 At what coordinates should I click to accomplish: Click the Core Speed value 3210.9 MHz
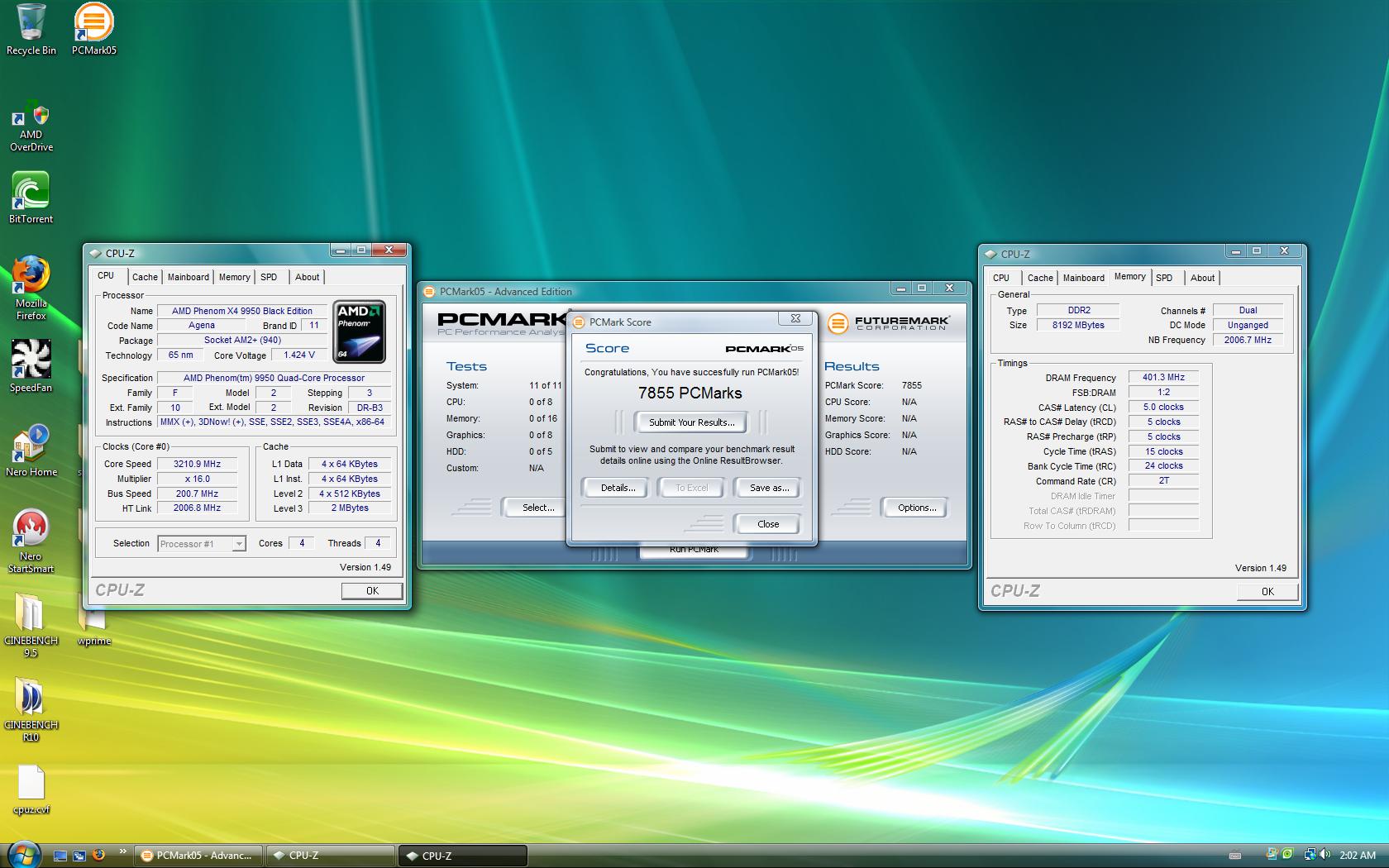(197, 464)
